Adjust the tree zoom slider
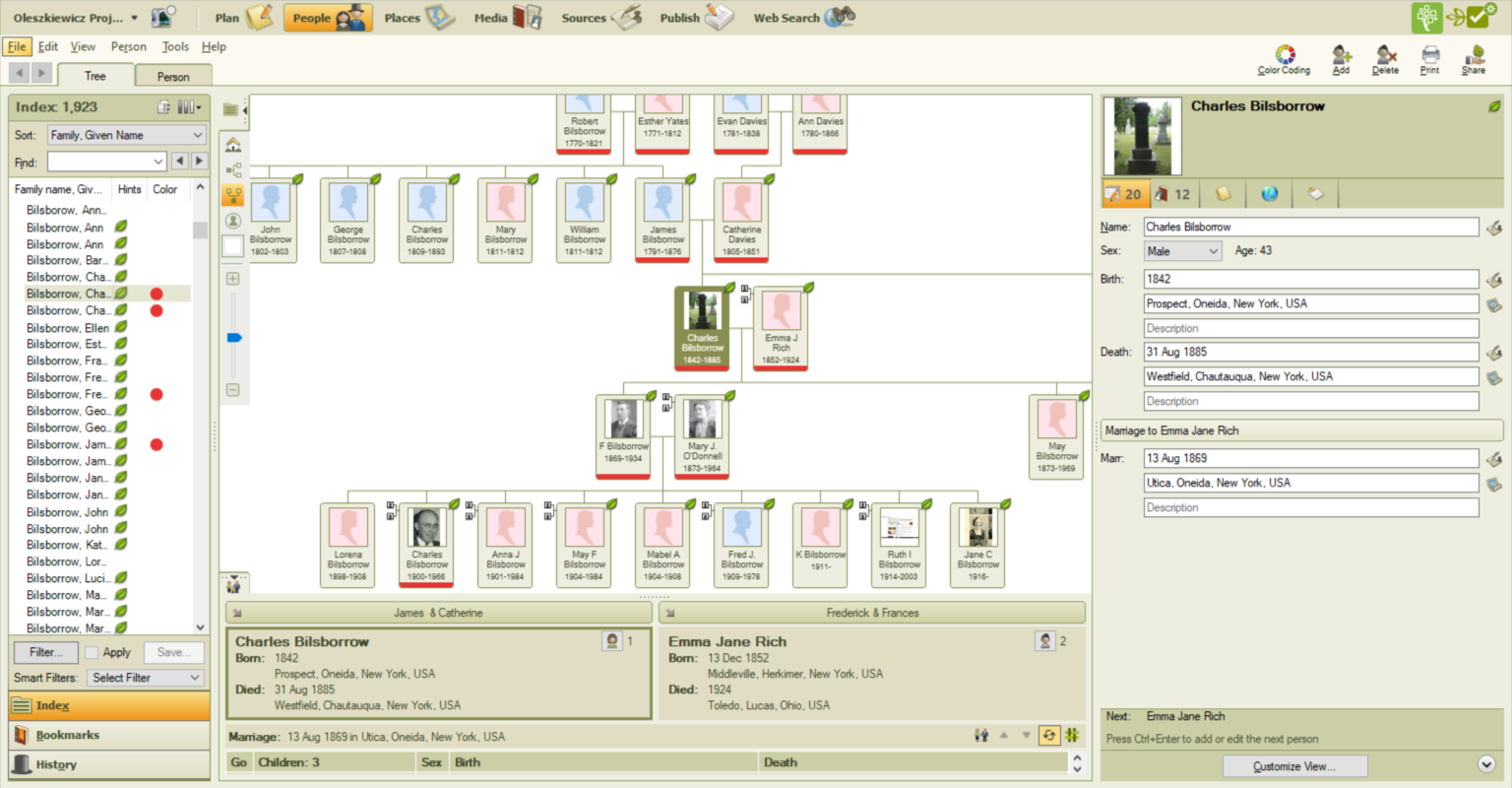 pos(232,337)
